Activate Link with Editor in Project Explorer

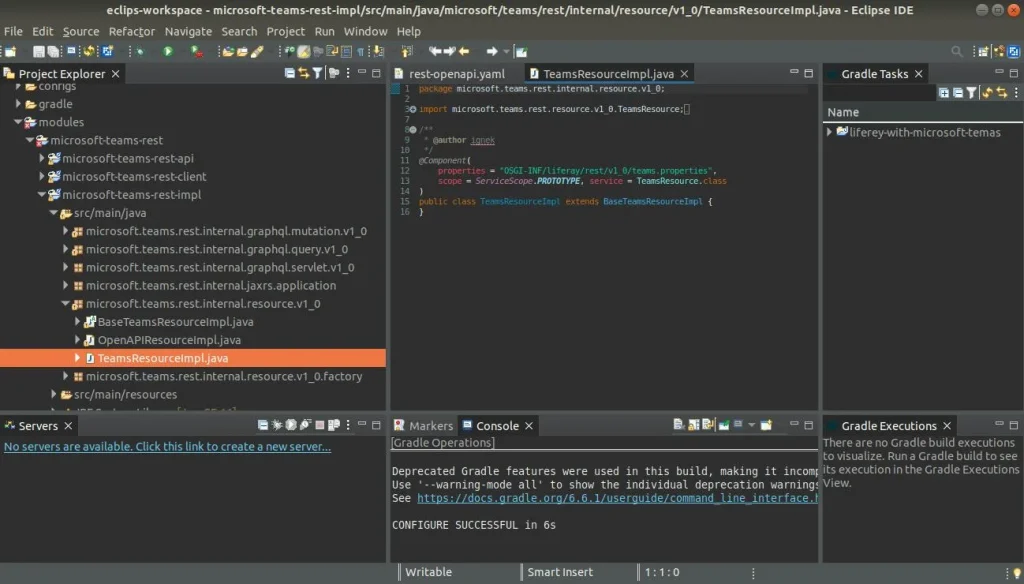click(303, 72)
